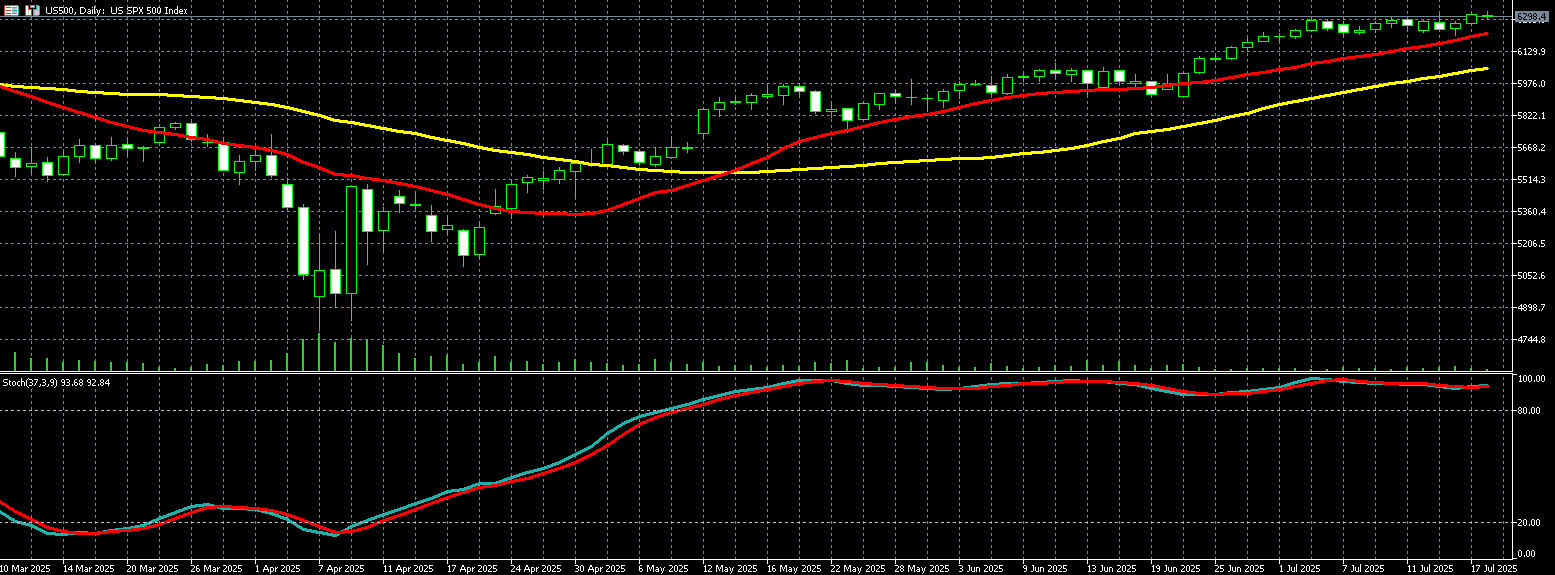This screenshot has width=1555, height=575.
Task: Click the 3 Jun 2025 date label
Action: 982,567
